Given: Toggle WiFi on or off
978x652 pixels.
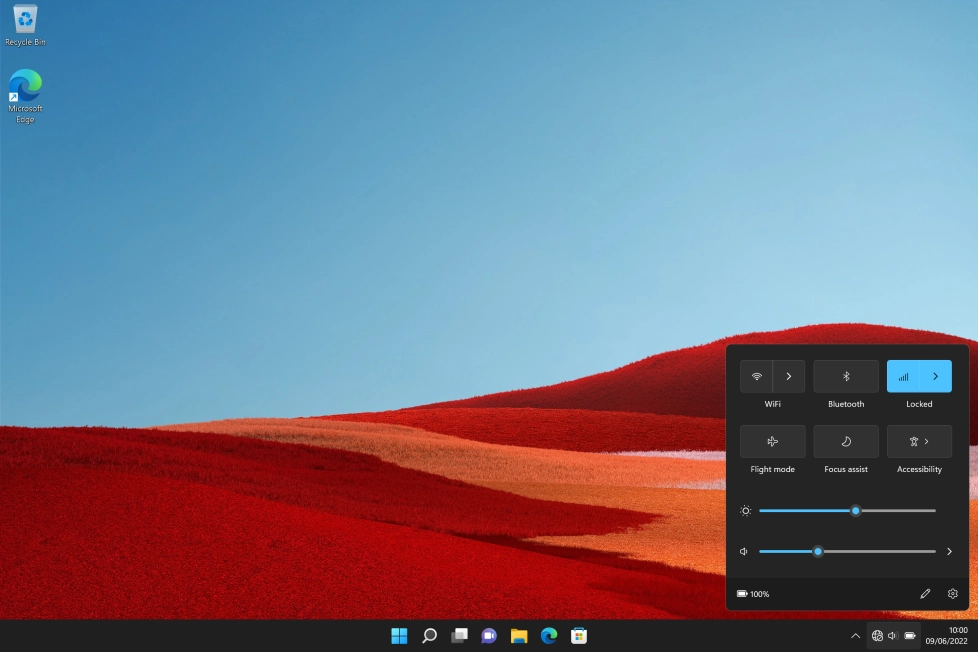Looking at the screenshot, I should pyautogui.click(x=757, y=377).
